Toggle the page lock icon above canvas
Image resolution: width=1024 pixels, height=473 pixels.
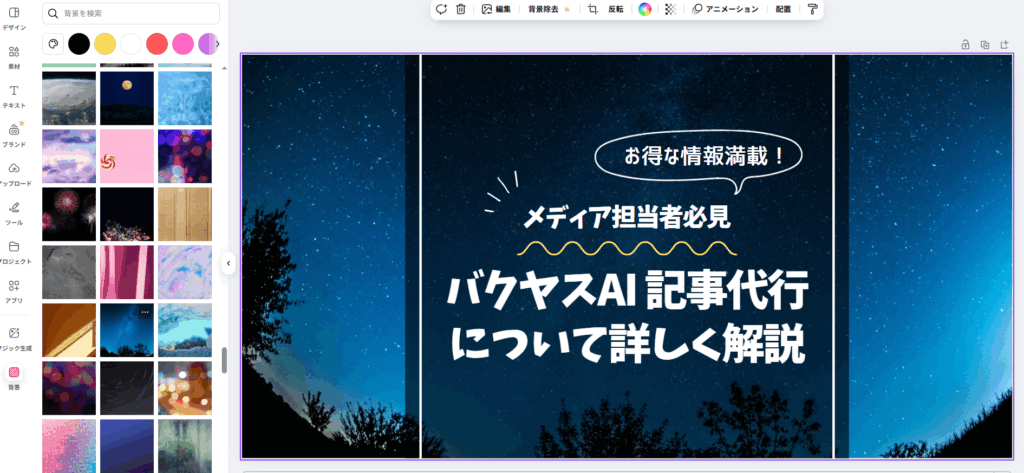tap(965, 45)
